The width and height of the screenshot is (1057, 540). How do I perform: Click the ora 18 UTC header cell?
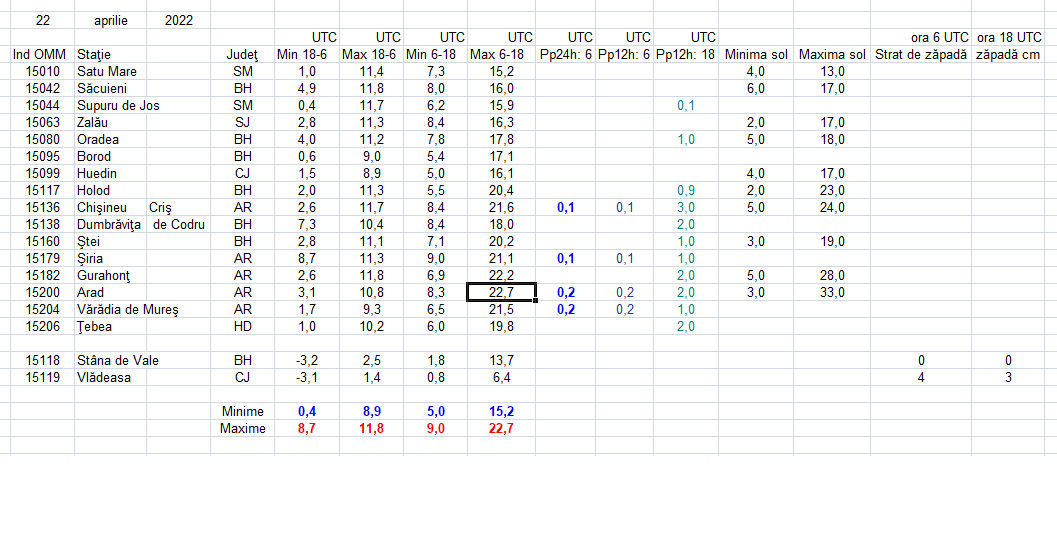pyautogui.click(x=1008, y=37)
